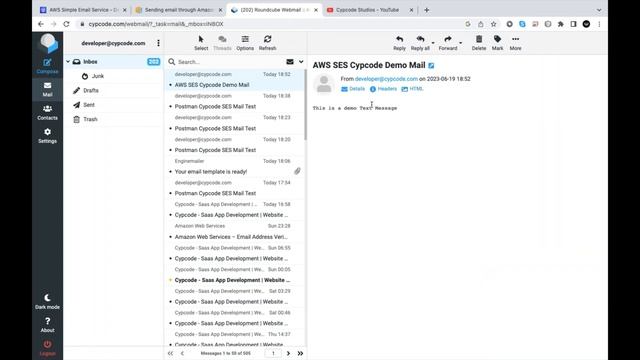Switch to AWS Simple Email Service tab

point(84,10)
